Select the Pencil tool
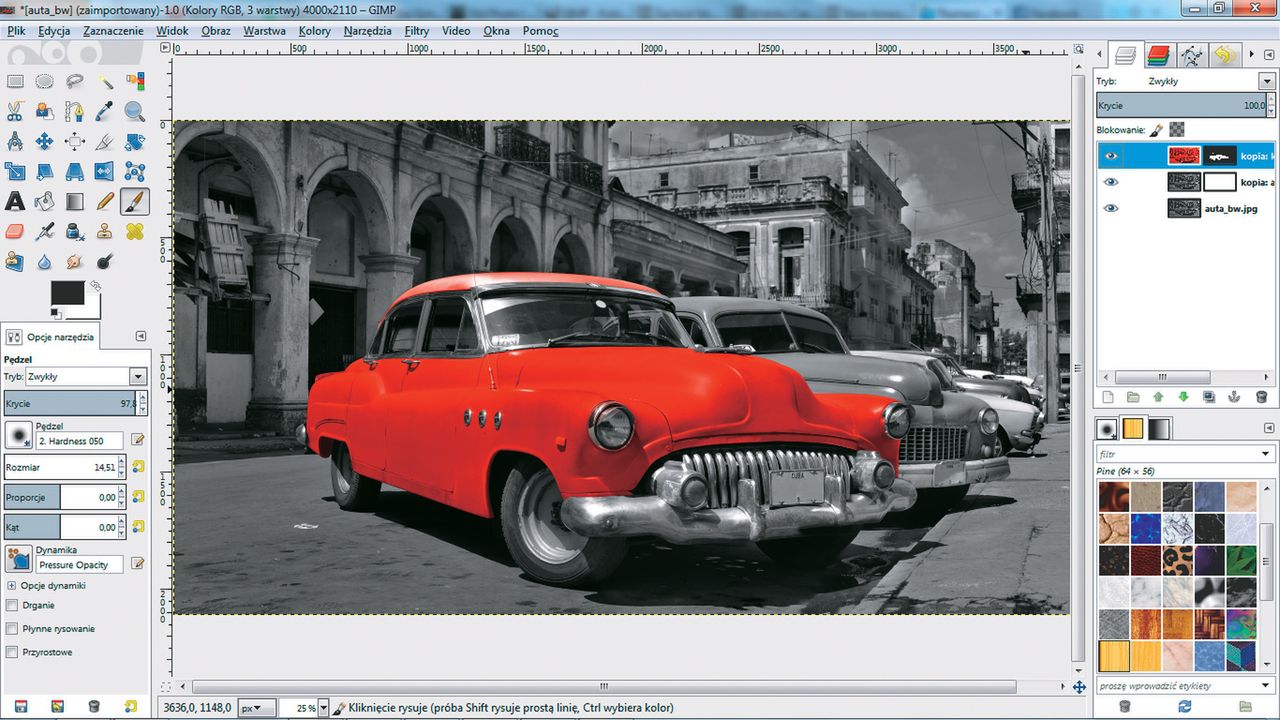The image size is (1280, 720). pos(105,202)
